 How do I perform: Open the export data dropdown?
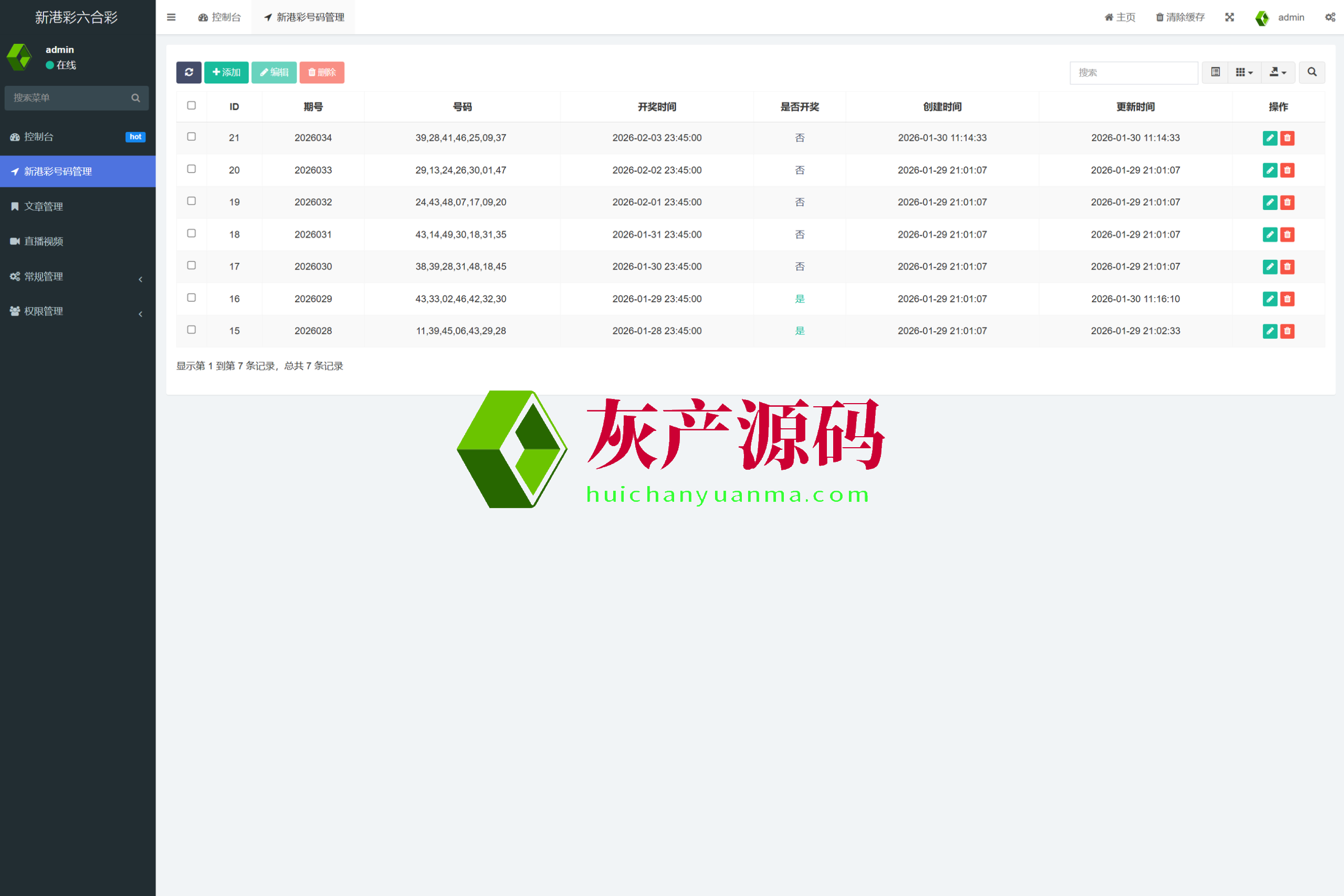point(1277,72)
